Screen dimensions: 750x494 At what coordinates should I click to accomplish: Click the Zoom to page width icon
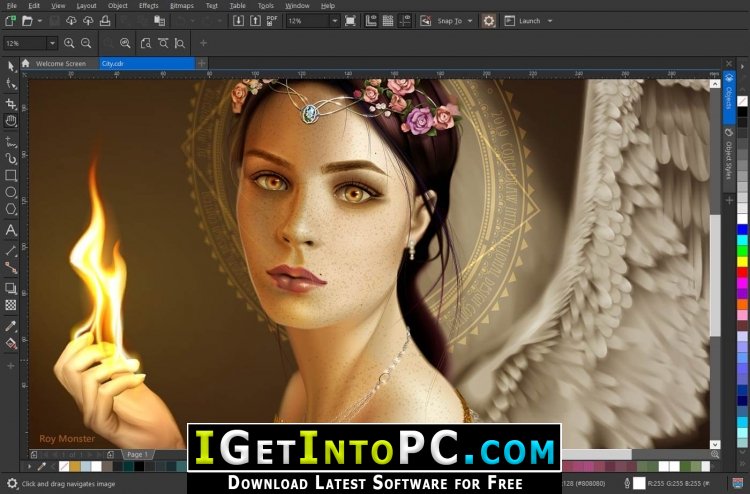pos(163,43)
